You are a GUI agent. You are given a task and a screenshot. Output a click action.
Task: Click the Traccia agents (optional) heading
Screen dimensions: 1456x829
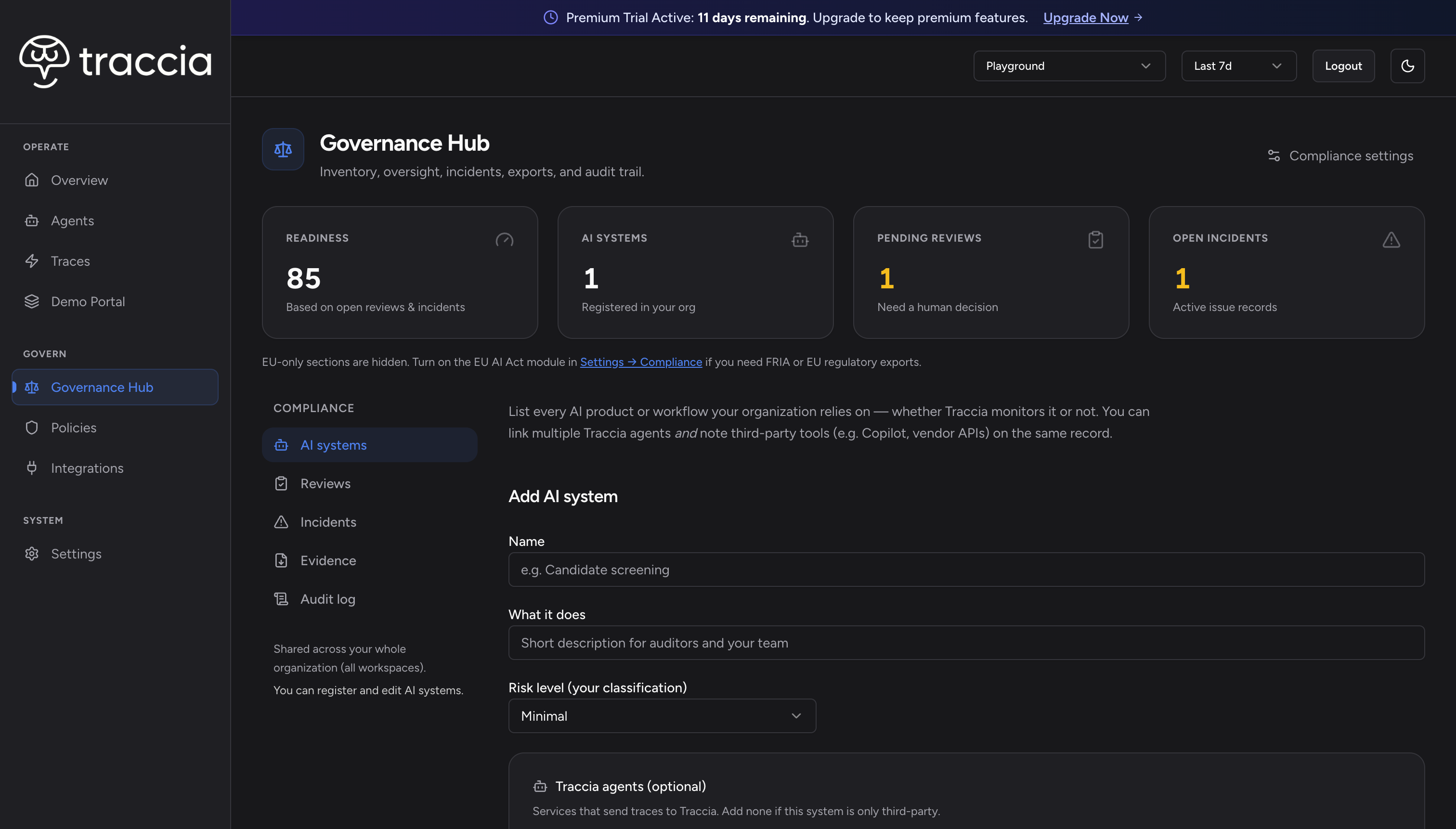point(630,786)
